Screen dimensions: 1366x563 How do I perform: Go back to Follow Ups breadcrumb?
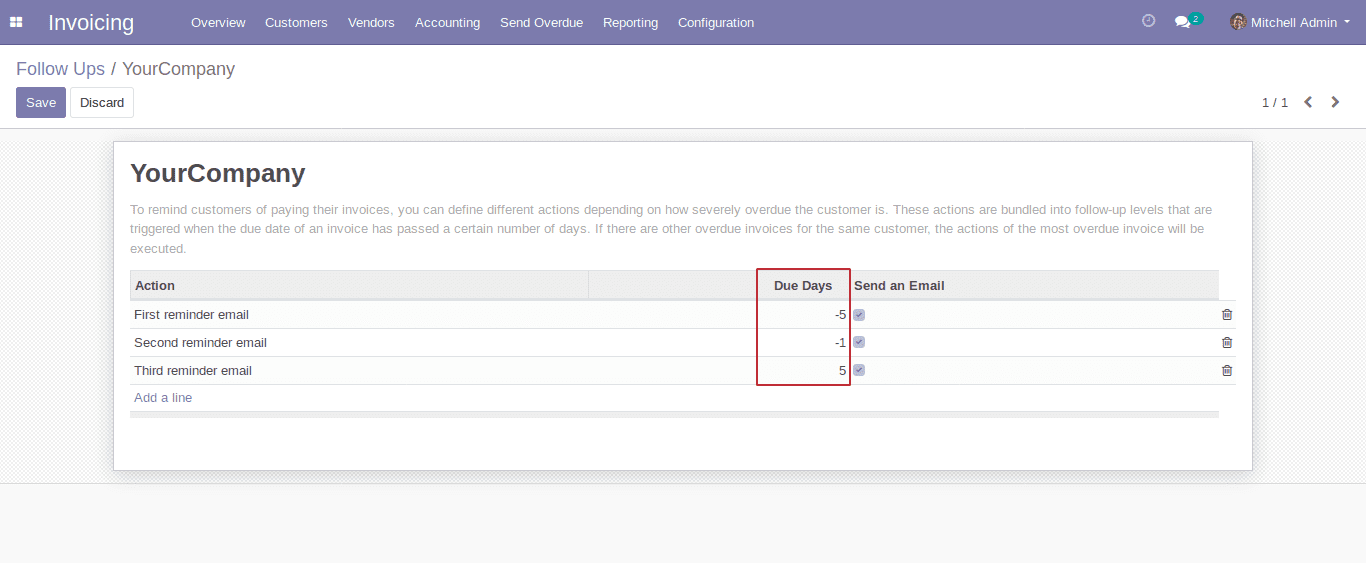(60, 69)
